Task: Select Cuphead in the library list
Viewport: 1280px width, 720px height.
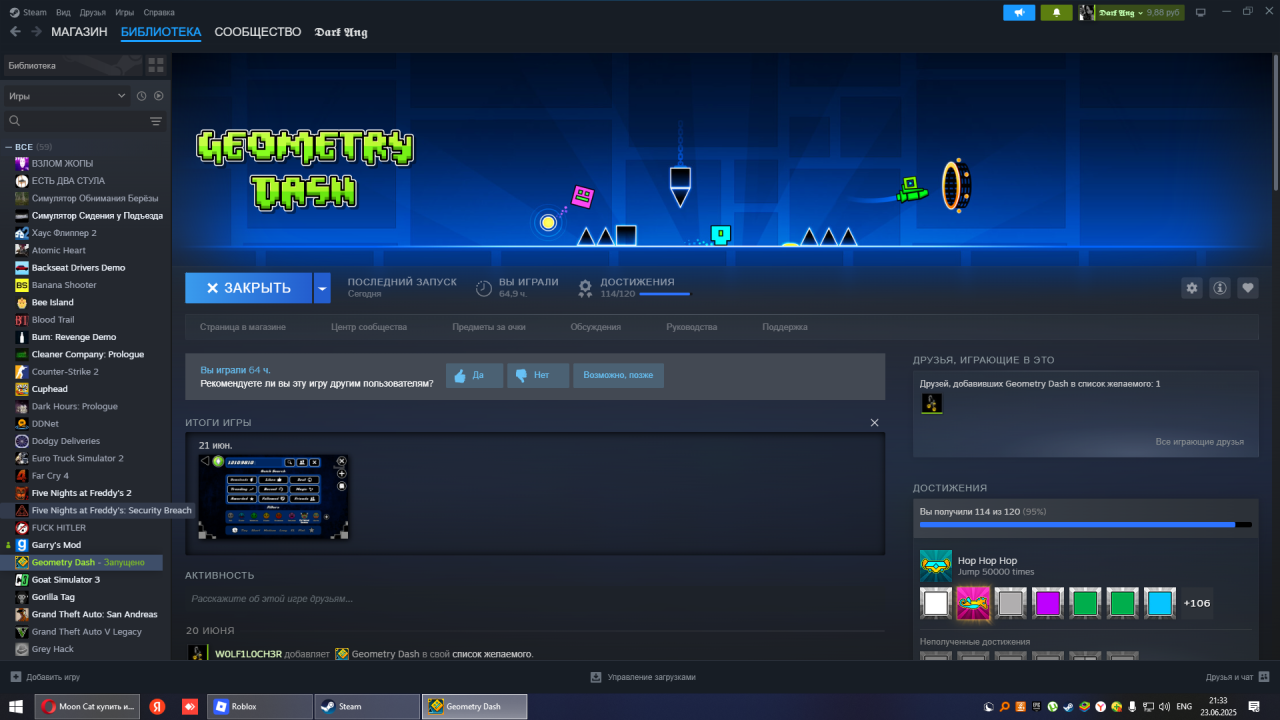Action: click(x=50, y=389)
